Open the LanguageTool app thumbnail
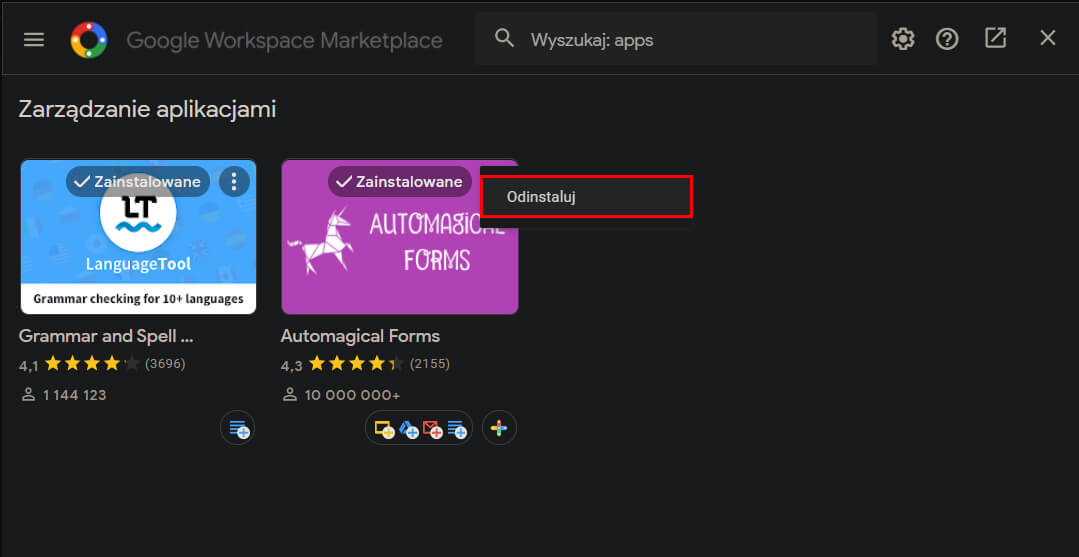Image resolution: width=1079 pixels, height=557 pixels. click(138, 237)
